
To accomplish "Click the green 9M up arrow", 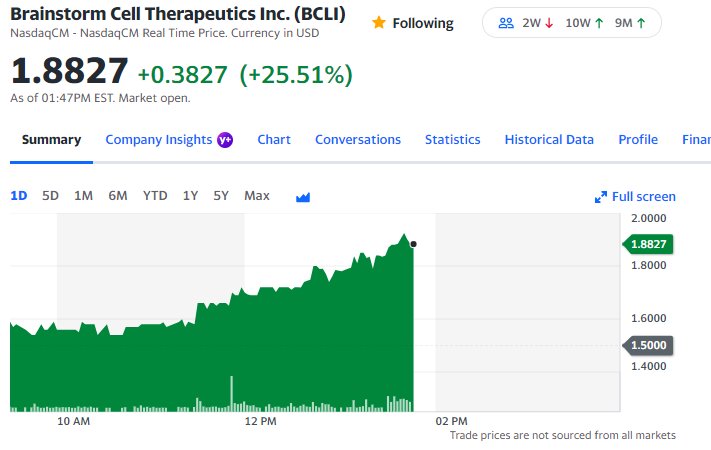I will (641, 23).
